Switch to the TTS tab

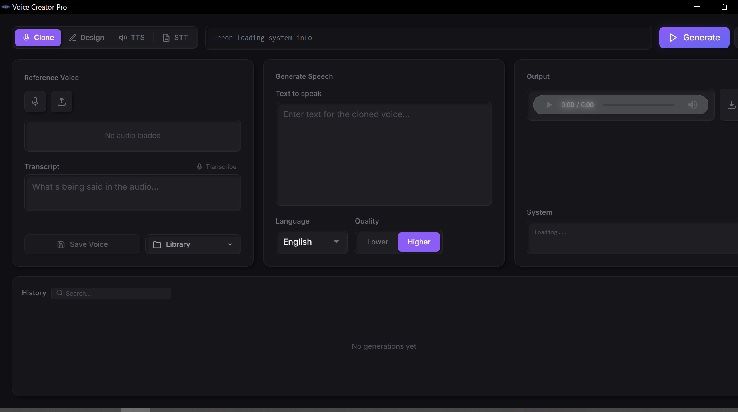click(132, 38)
